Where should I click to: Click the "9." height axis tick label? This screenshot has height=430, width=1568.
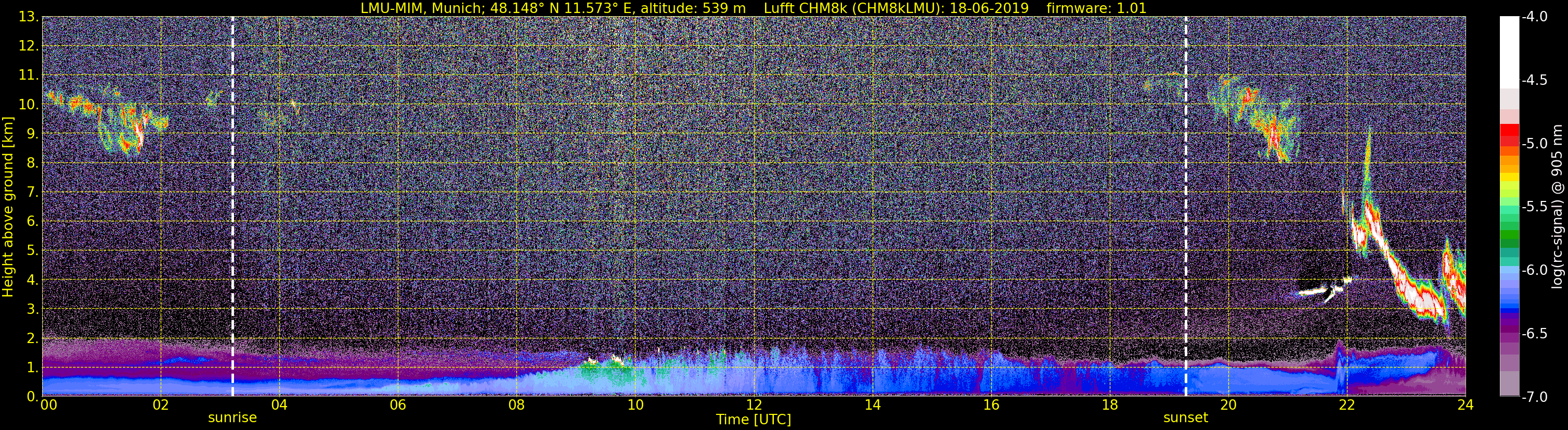33,134
